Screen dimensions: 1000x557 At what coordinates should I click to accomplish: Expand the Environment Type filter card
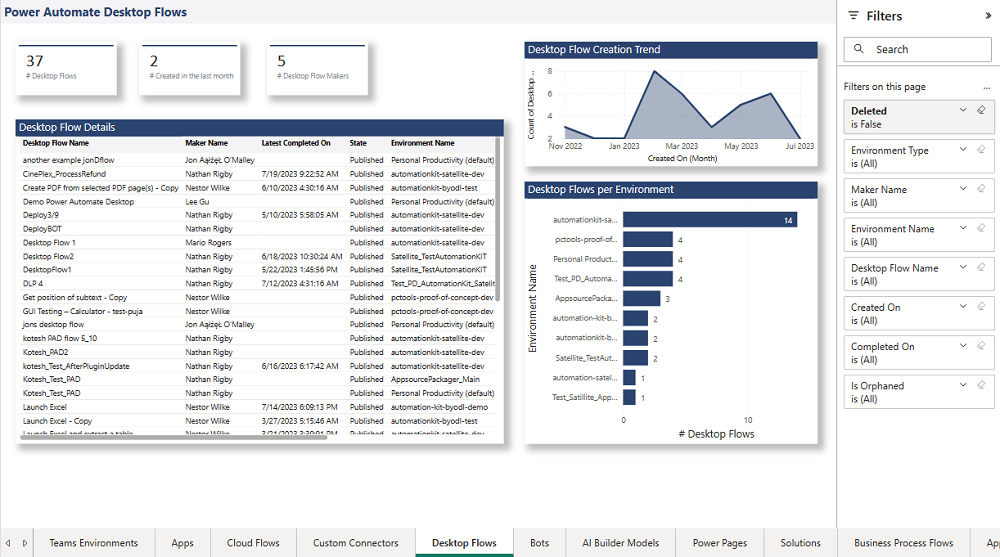tap(963, 150)
